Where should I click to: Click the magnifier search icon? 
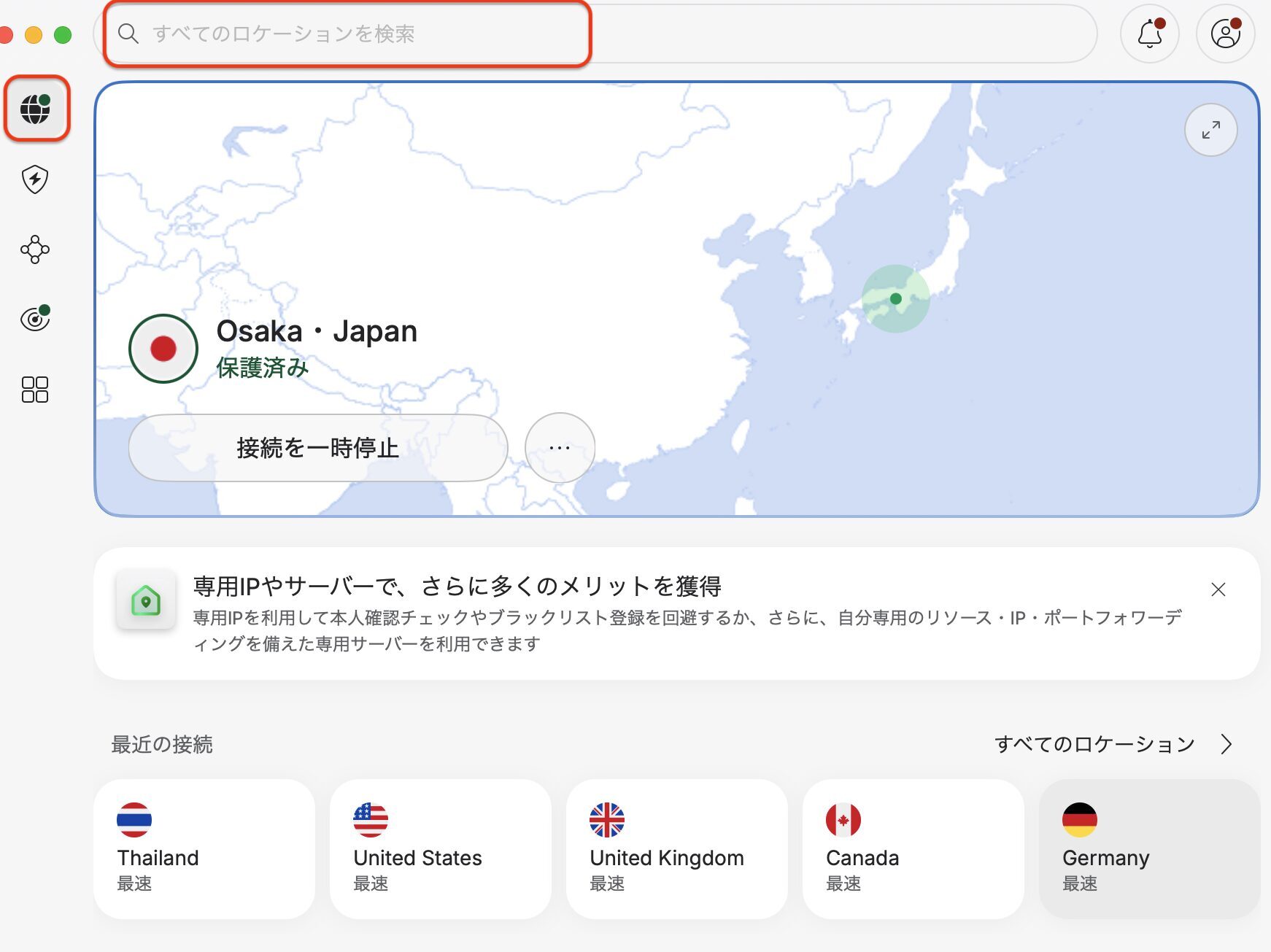coord(128,34)
